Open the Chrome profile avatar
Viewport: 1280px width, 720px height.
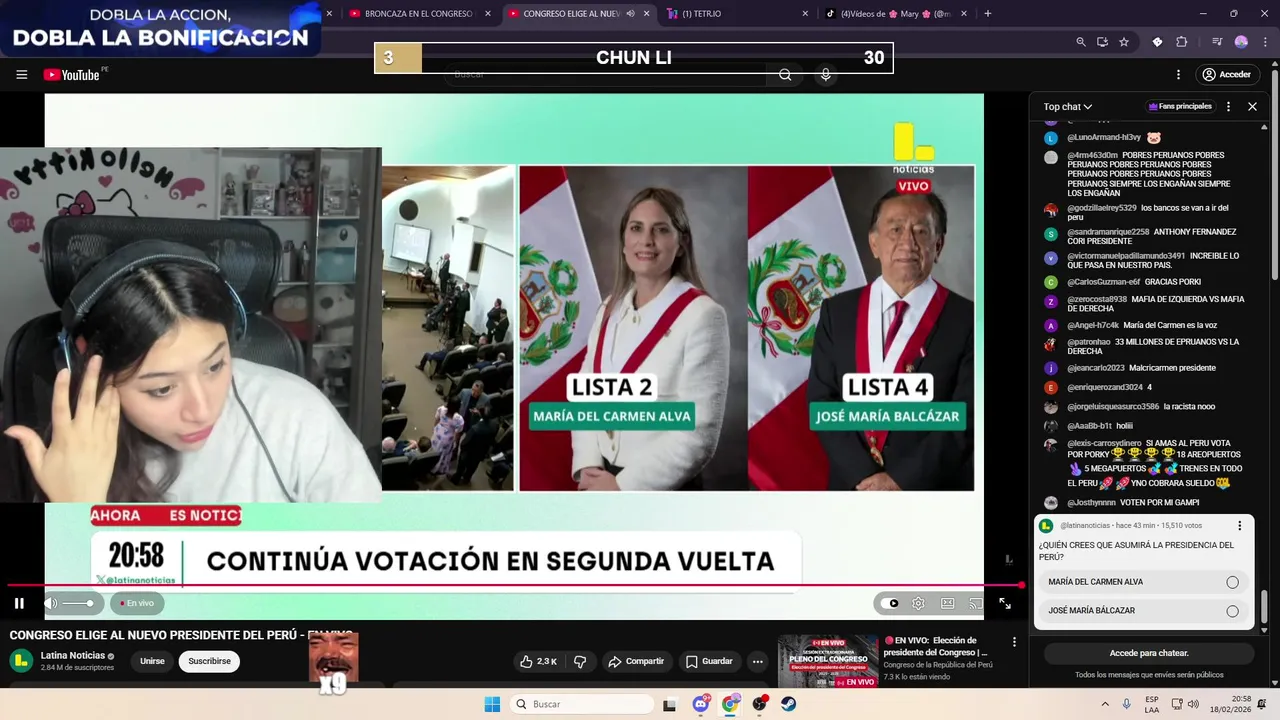click(1241, 42)
